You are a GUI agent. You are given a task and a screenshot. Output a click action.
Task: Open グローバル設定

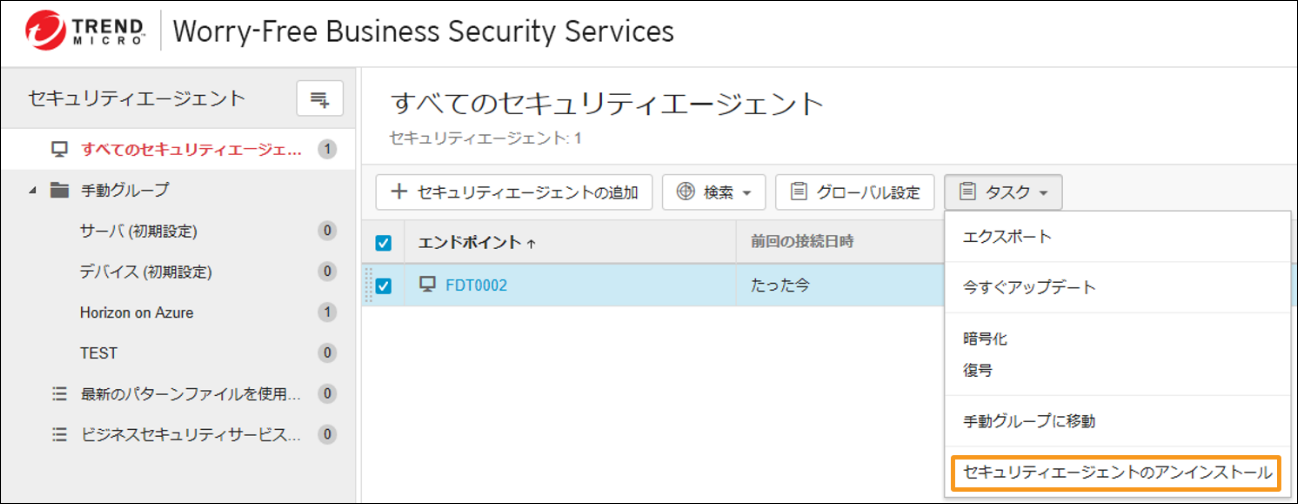854,192
